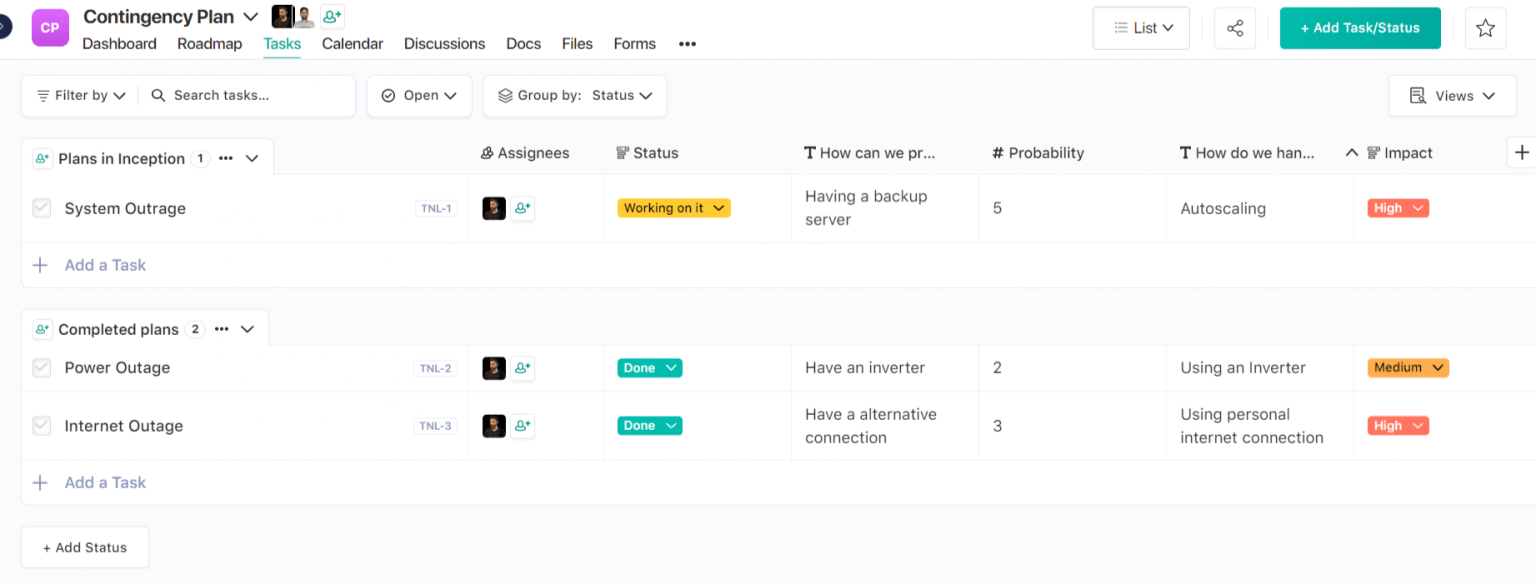Collapse the Completed plans group
The image size is (1536, 584).
(x=248, y=329)
